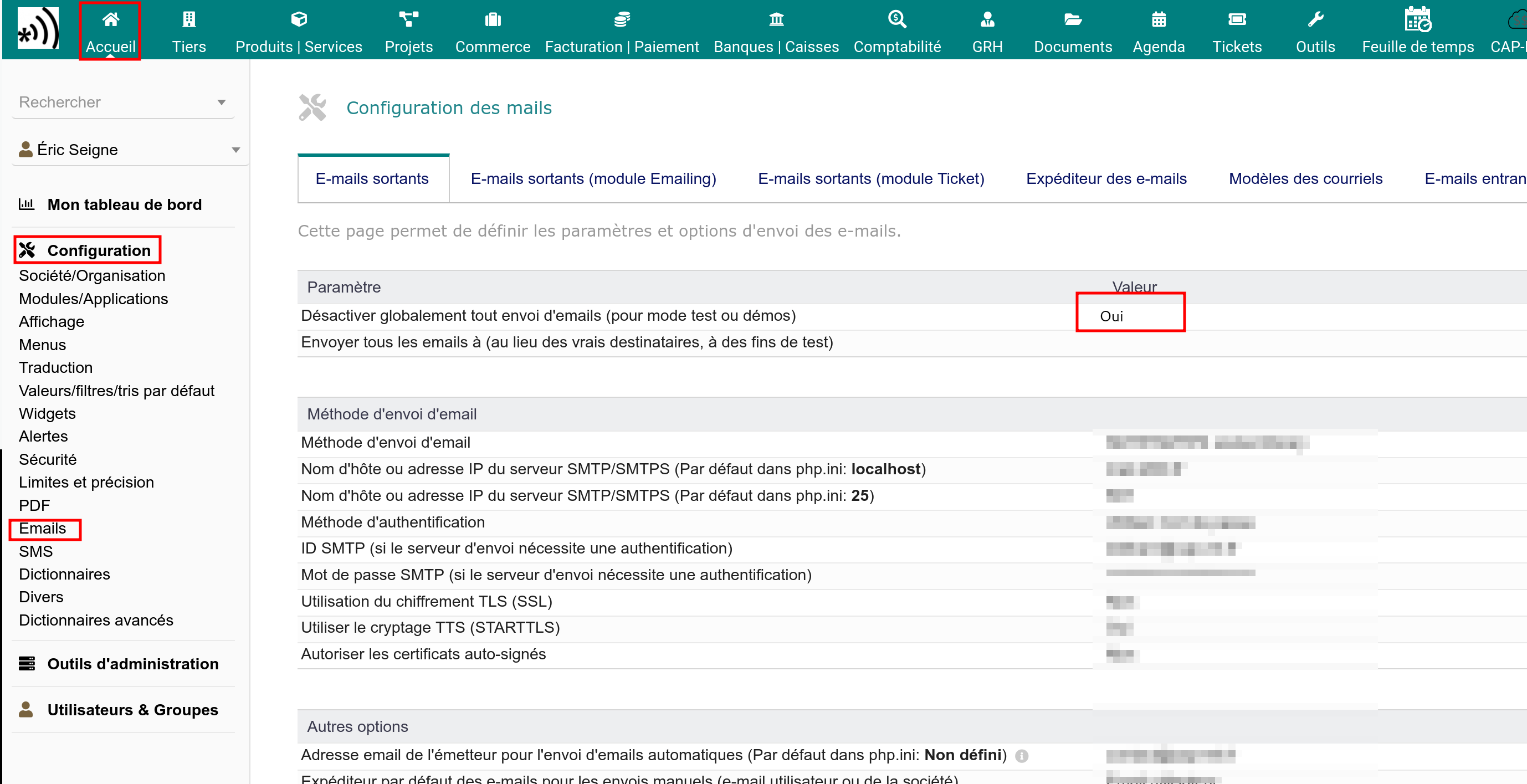
Task: Open Valeurs/filtres/tris par défaut link
Action: pyautogui.click(x=117, y=391)
